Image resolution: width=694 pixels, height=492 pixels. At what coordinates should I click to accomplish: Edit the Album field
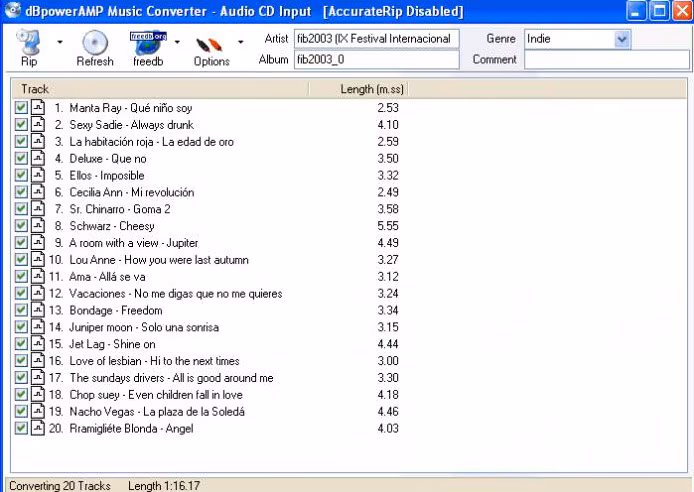[377, 60]
